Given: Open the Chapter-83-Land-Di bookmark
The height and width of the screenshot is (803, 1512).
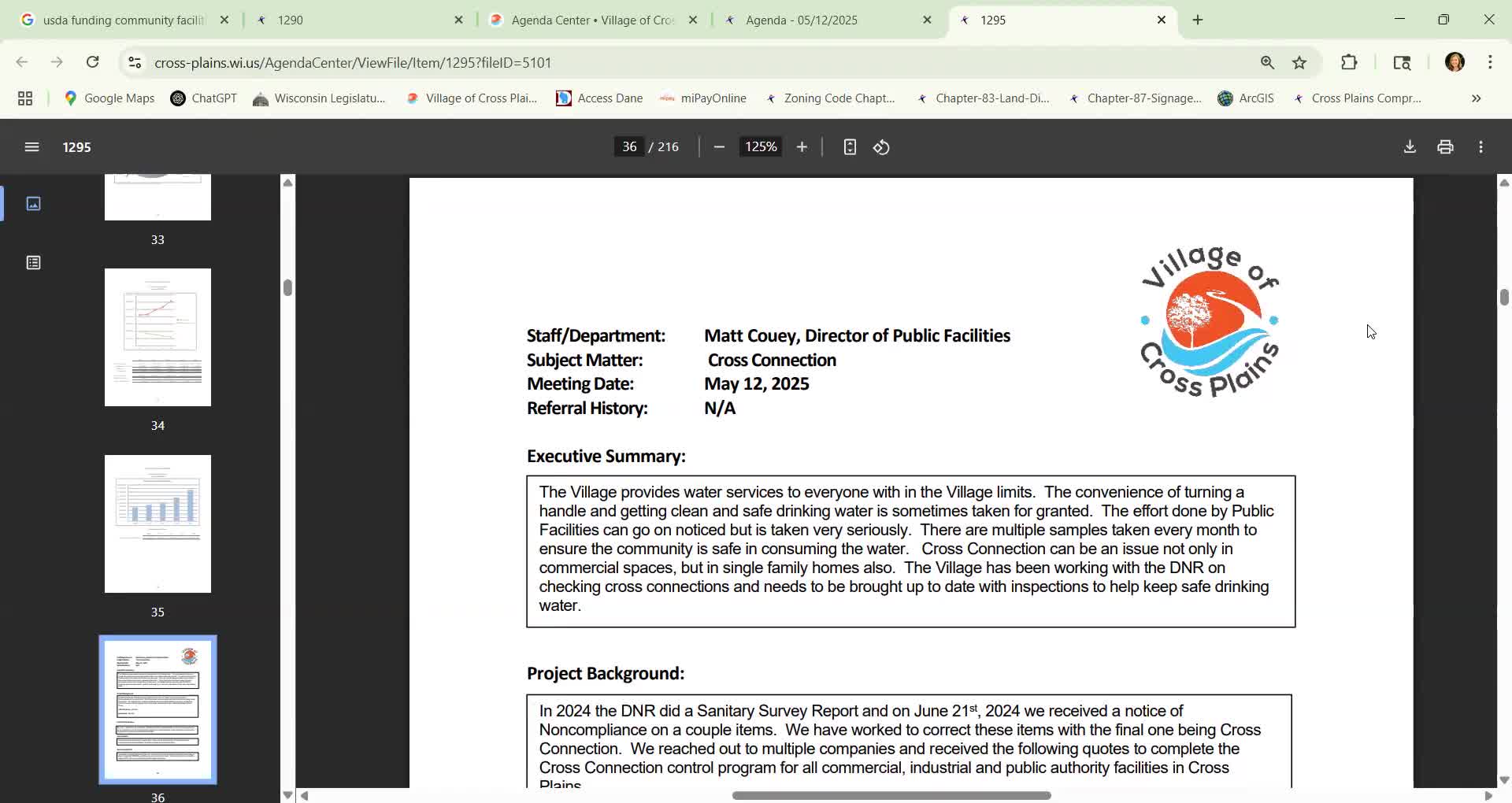Looking at the screenshot, I should click(x=982, y=98).
